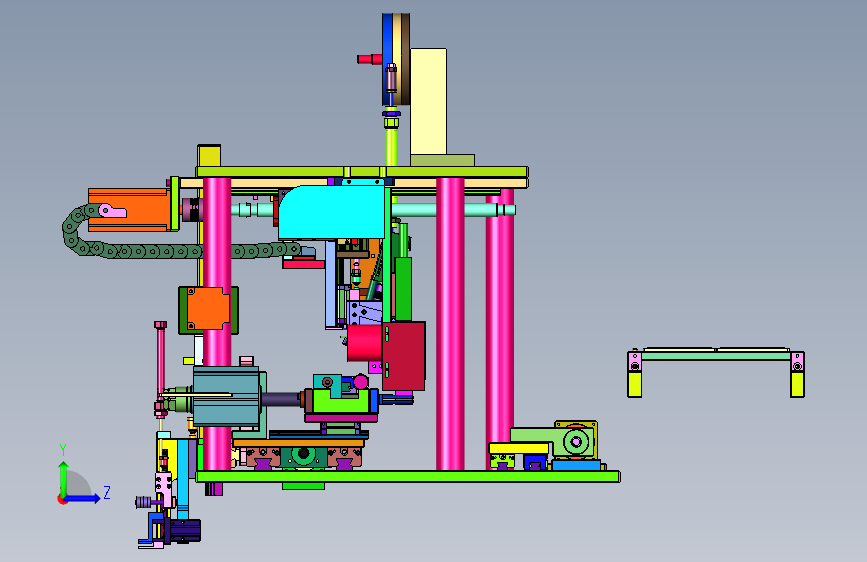Screen dimensions: 867x562
Task: Select the mint green horizontal shaft
Action: tap(453, 210)
